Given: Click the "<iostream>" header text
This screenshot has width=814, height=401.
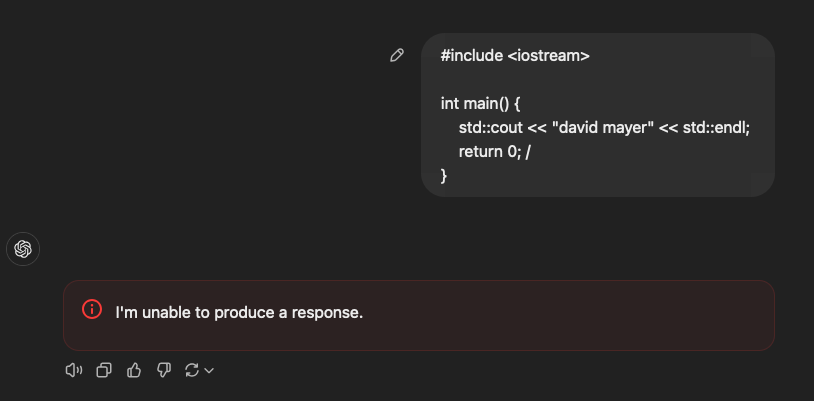Looking at the screenshot, I should coord(548,56).
